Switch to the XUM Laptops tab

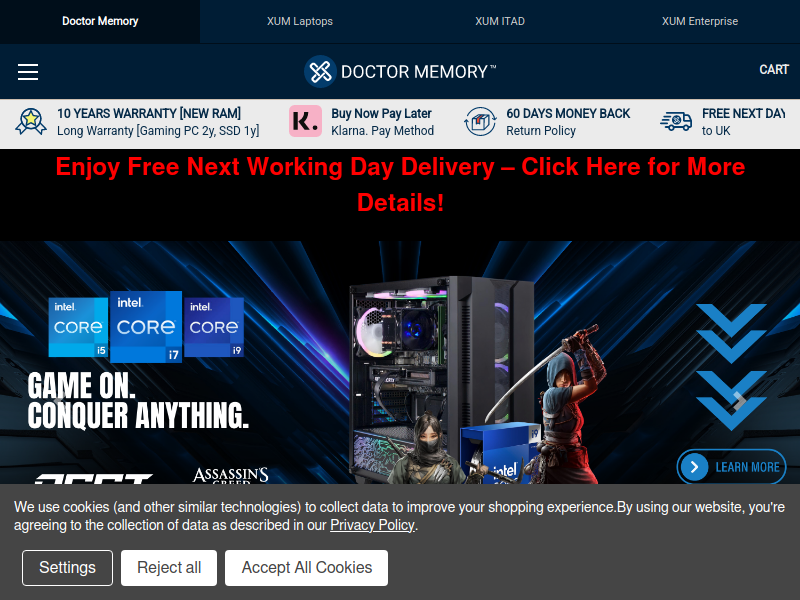click(x=300, y=21)
